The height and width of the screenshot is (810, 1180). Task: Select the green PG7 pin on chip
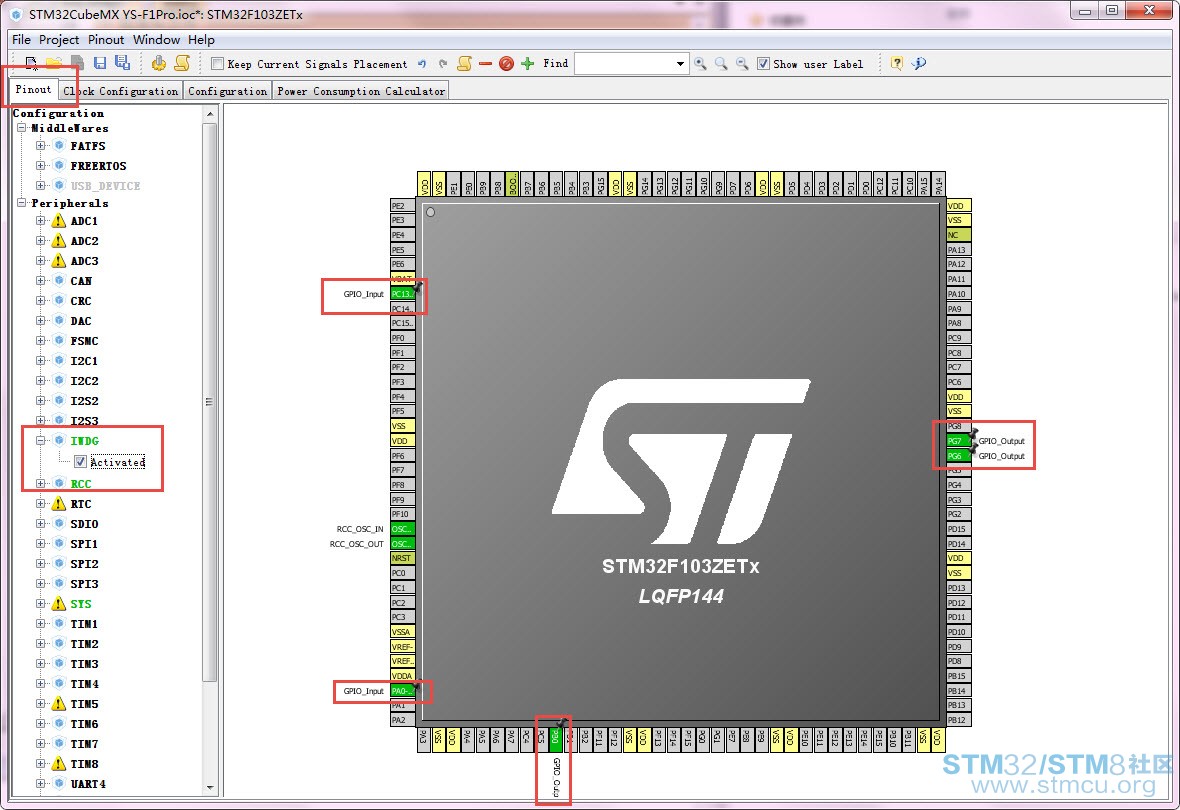(958, 441)
